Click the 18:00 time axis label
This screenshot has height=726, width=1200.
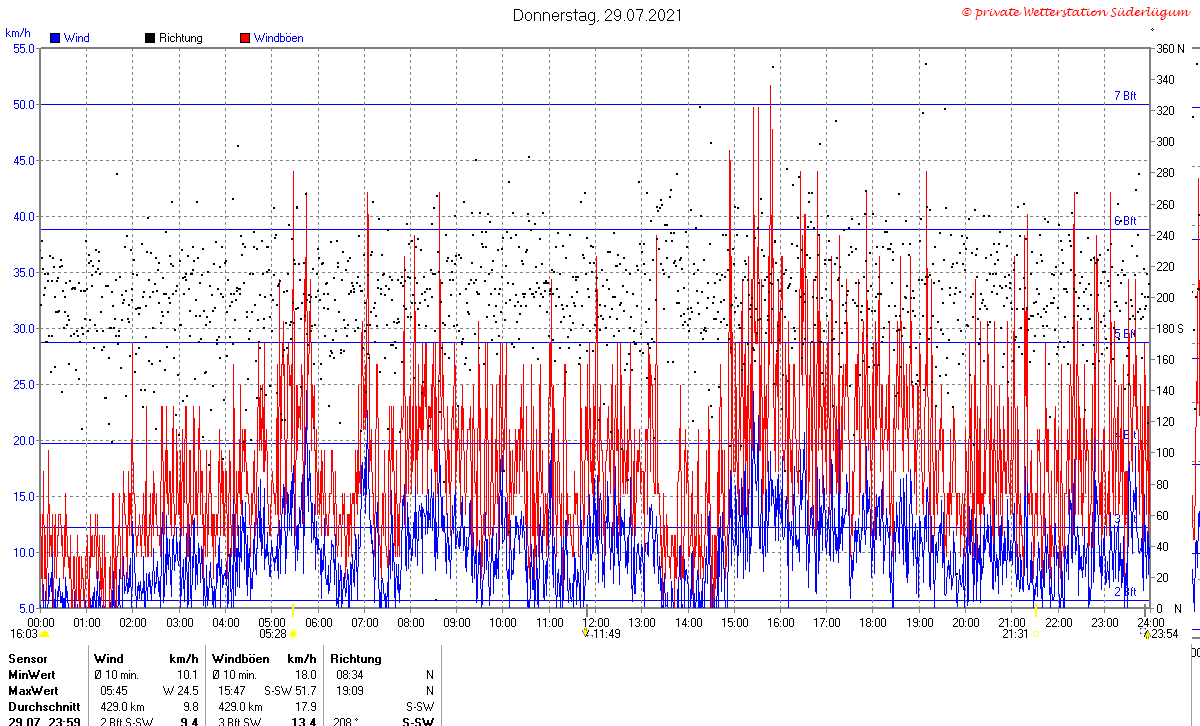click(873, 623)
